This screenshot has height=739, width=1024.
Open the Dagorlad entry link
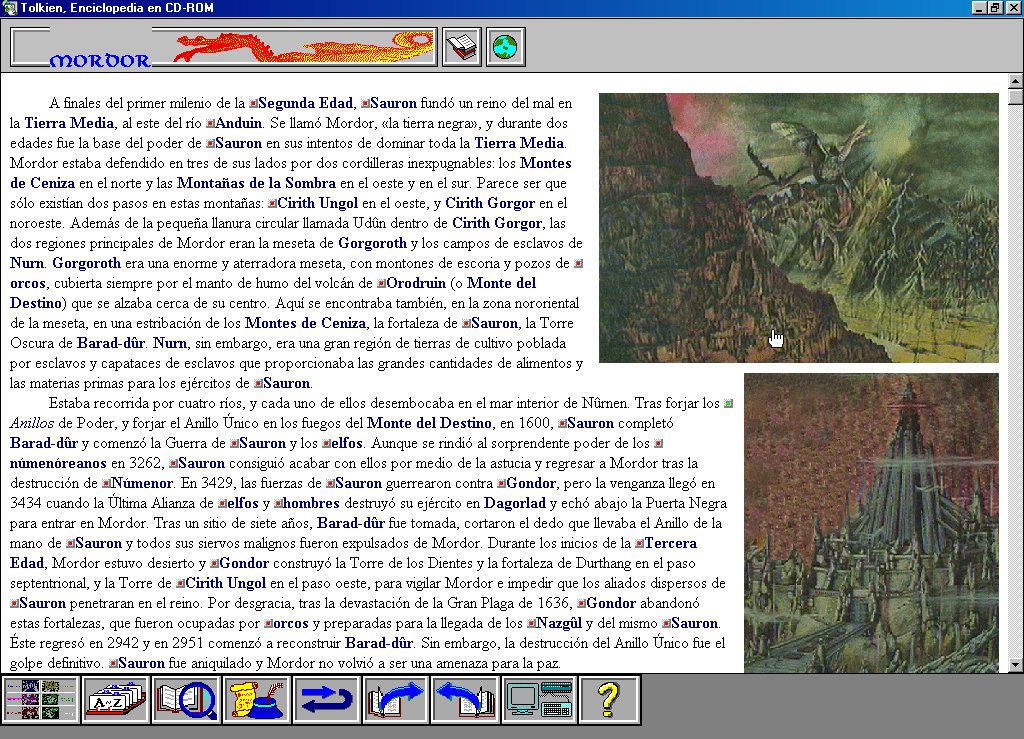[515, 503]
